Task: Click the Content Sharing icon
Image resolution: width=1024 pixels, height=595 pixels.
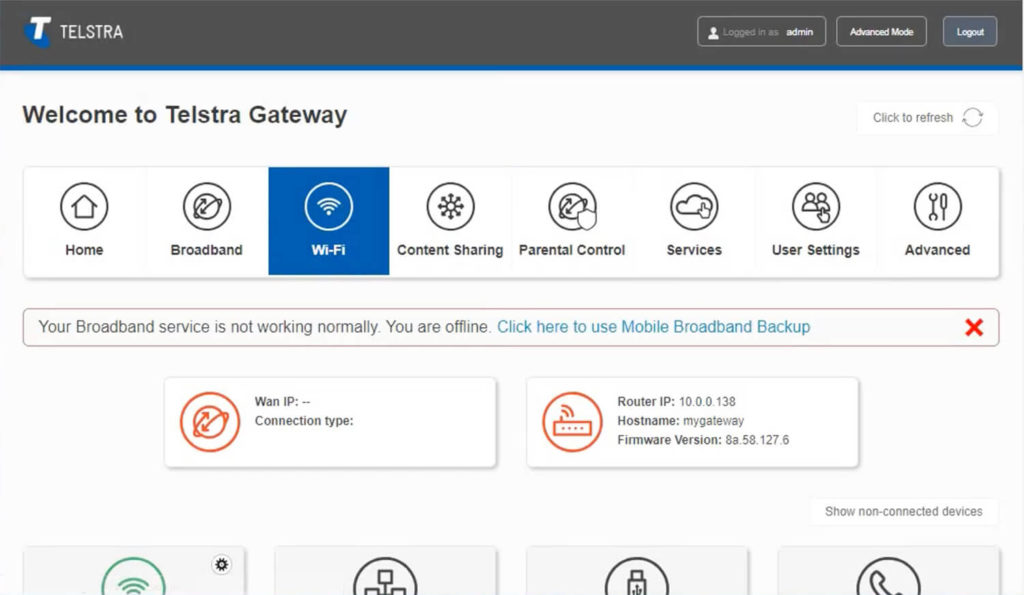Action: click(x=450, y=206)
